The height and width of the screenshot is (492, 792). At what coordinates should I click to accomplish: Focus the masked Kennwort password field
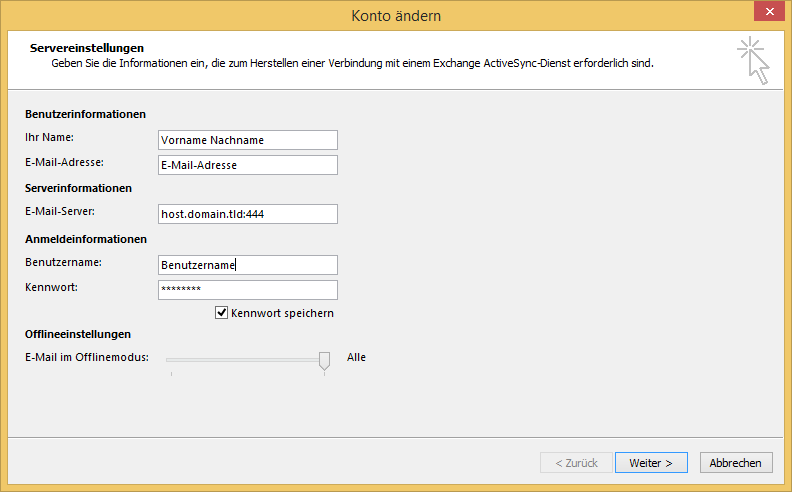point(248,290)
